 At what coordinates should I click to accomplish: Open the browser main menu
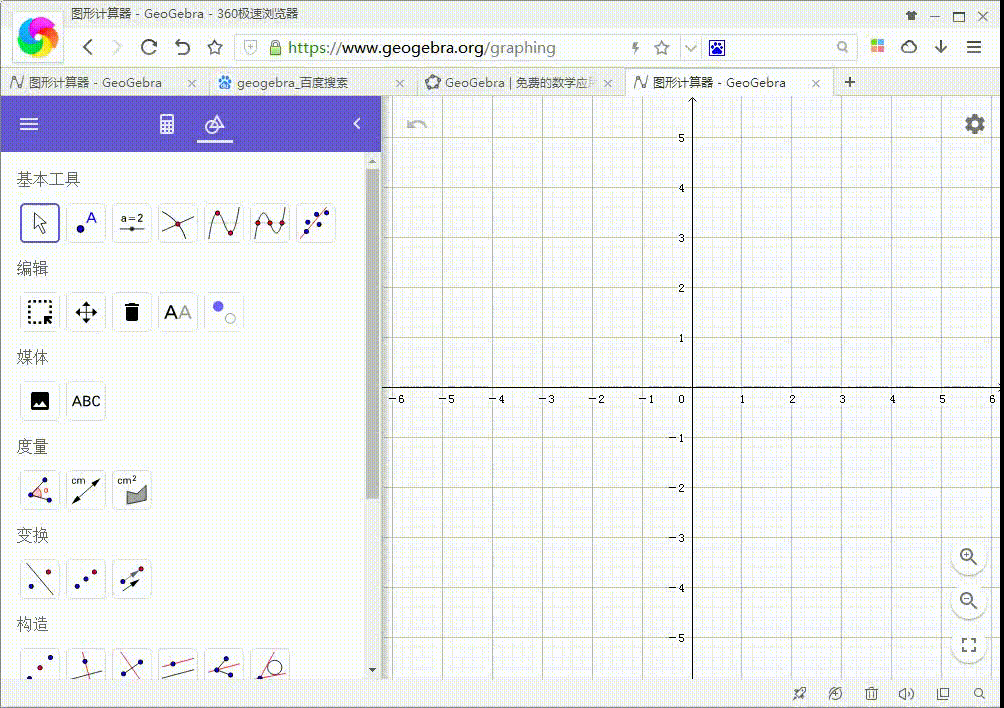coord(974,47)
